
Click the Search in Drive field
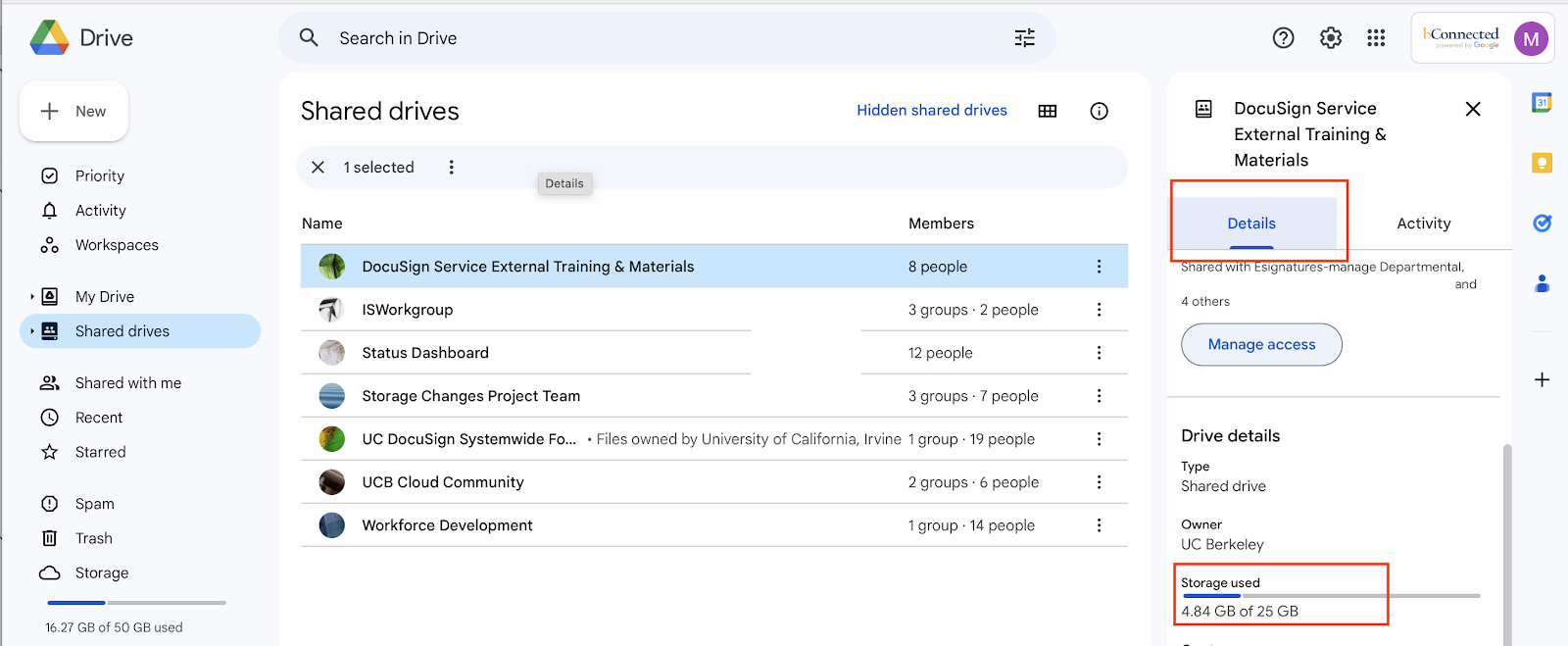[x=666, y=38]
